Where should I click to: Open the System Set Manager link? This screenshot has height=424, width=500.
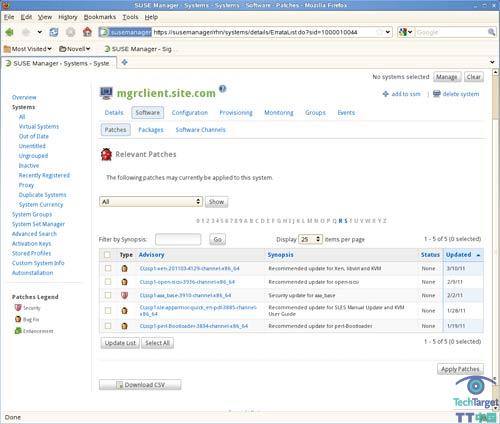tap(38, 224)
